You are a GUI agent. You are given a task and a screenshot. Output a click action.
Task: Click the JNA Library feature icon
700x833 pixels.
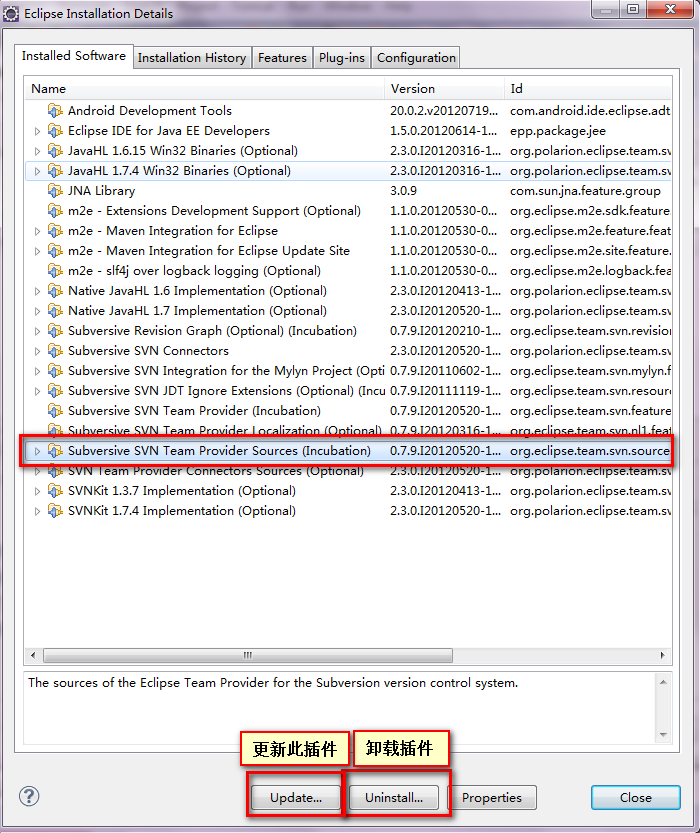coord(55,191)
